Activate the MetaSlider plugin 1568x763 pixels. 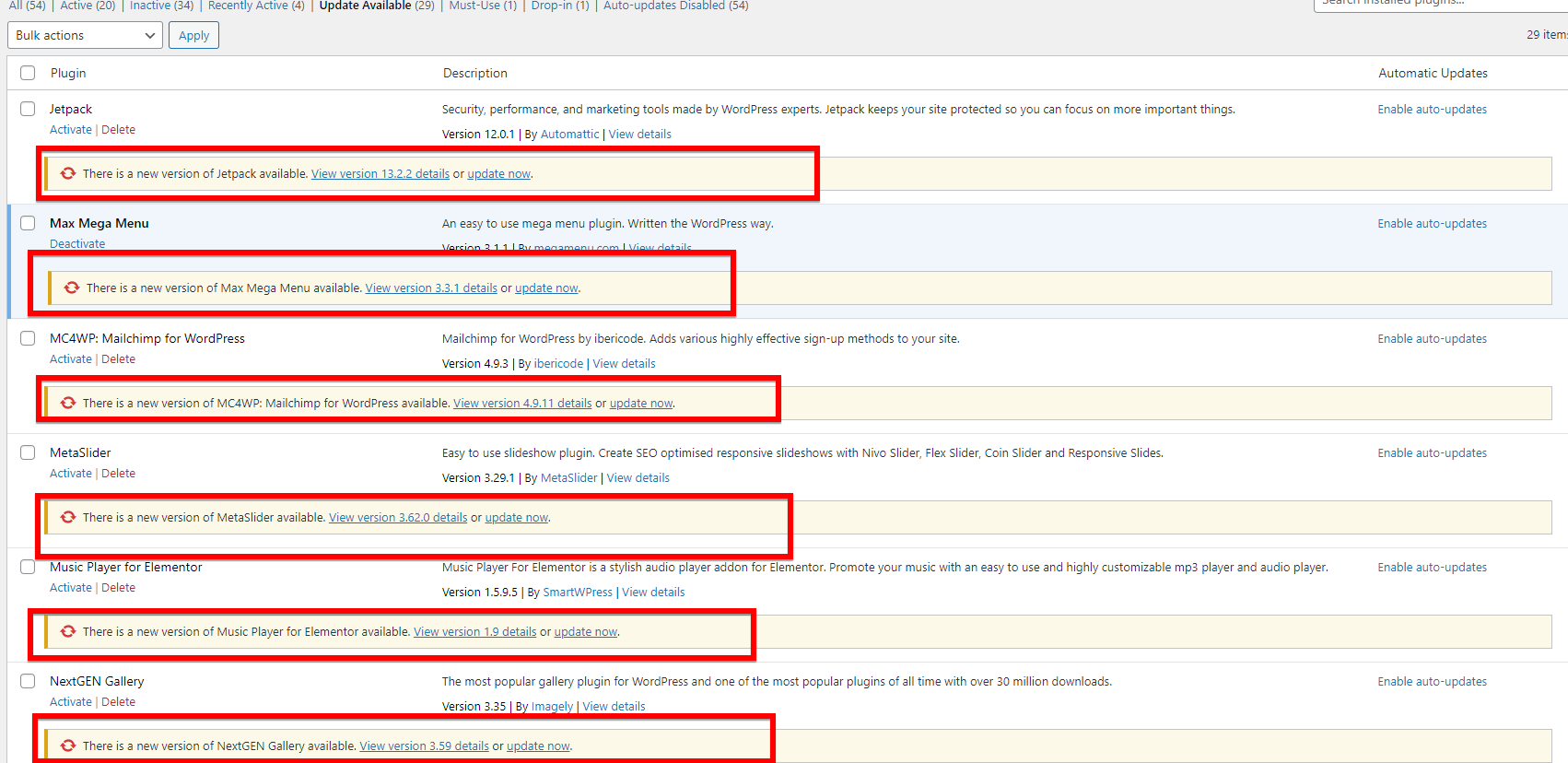coord(71,474)
